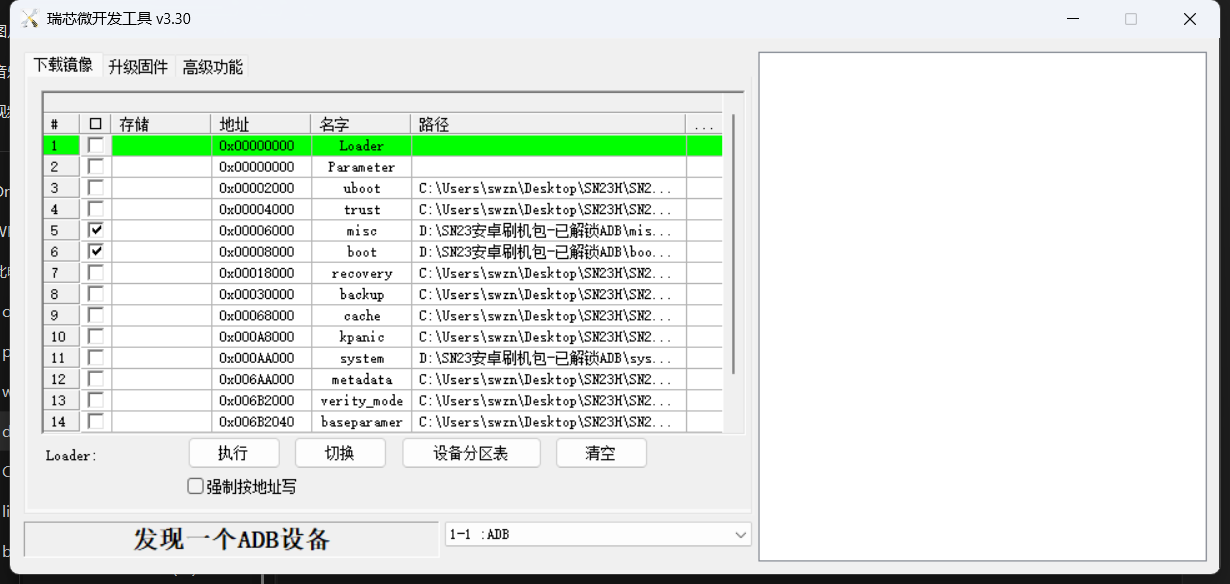Screen dimensions: 1230x584
Task: Check the system partition checkbox
Action: [95, 358]
